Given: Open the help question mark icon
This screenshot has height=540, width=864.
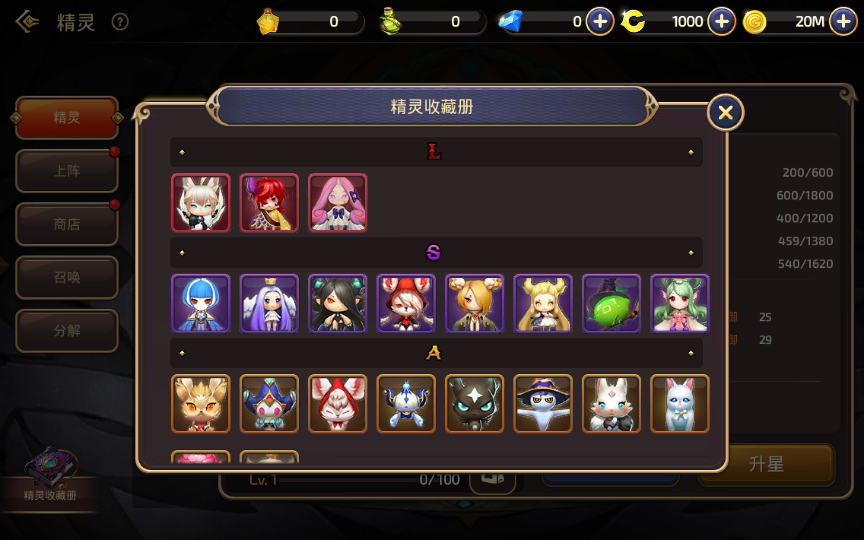Looking at the screenshot, I should [120, 22].
